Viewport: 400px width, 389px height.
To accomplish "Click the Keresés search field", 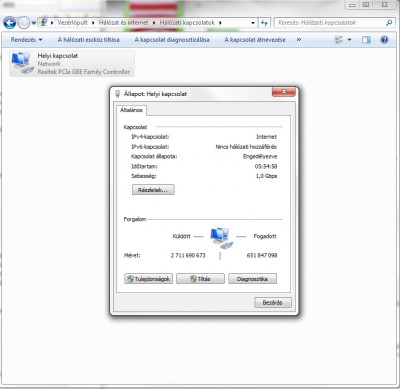I will point(330,23).
